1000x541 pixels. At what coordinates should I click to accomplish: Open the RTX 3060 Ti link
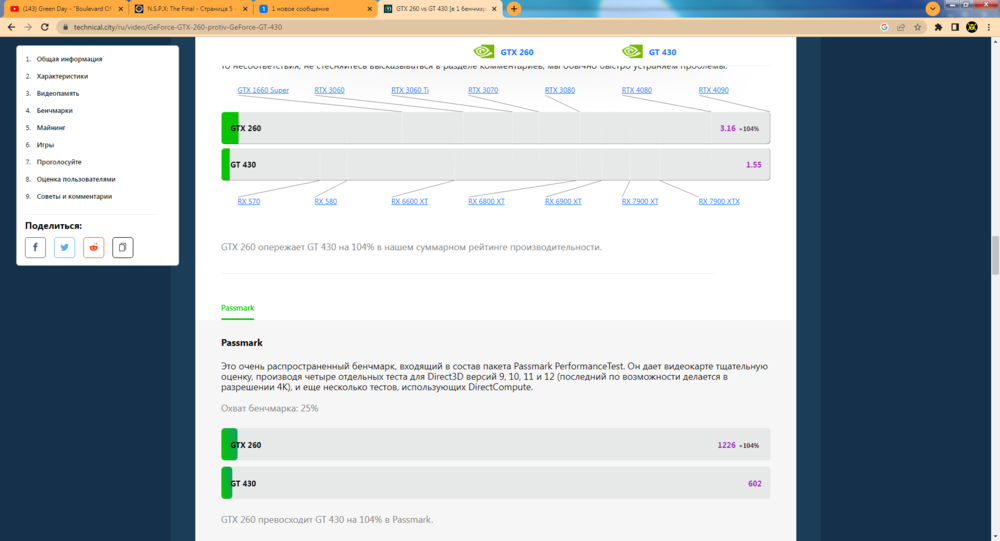(x=410, y=90)
